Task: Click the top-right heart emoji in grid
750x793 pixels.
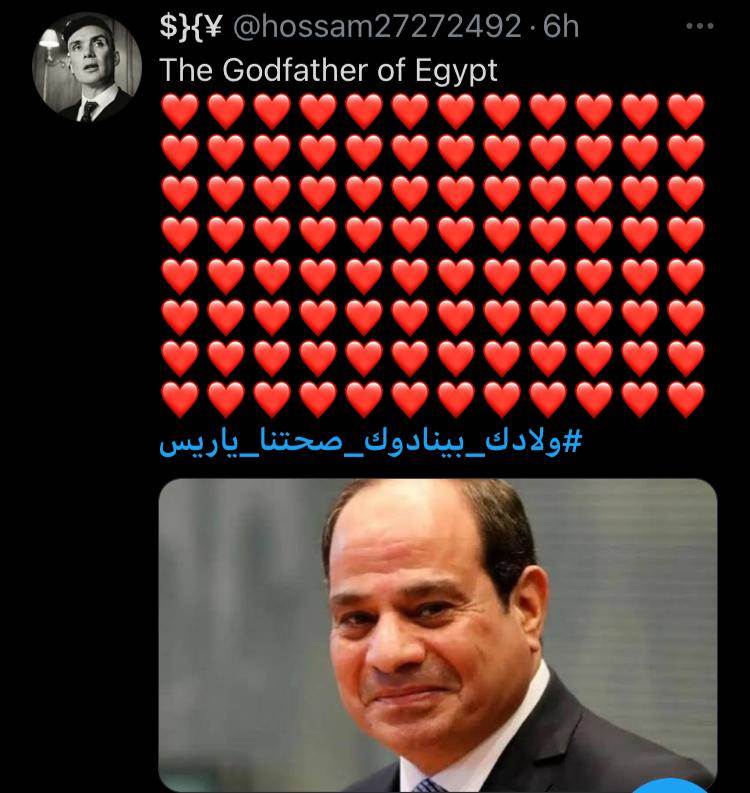Action: coord(686,111)
